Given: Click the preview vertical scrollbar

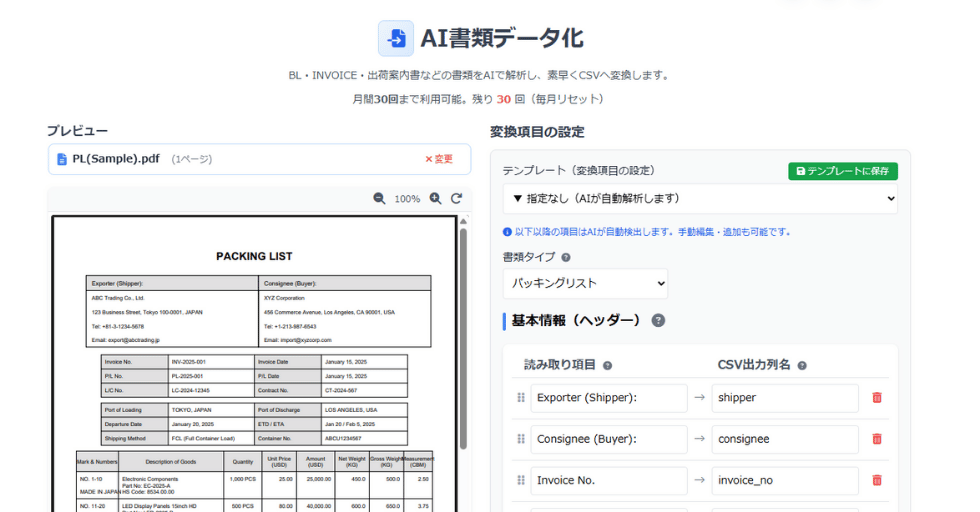Looking at the screenshot, I should tap(463, 338).
